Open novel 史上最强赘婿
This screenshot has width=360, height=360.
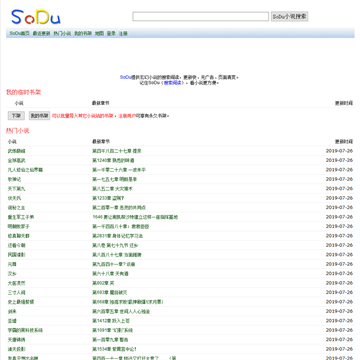tap(21, 302)
